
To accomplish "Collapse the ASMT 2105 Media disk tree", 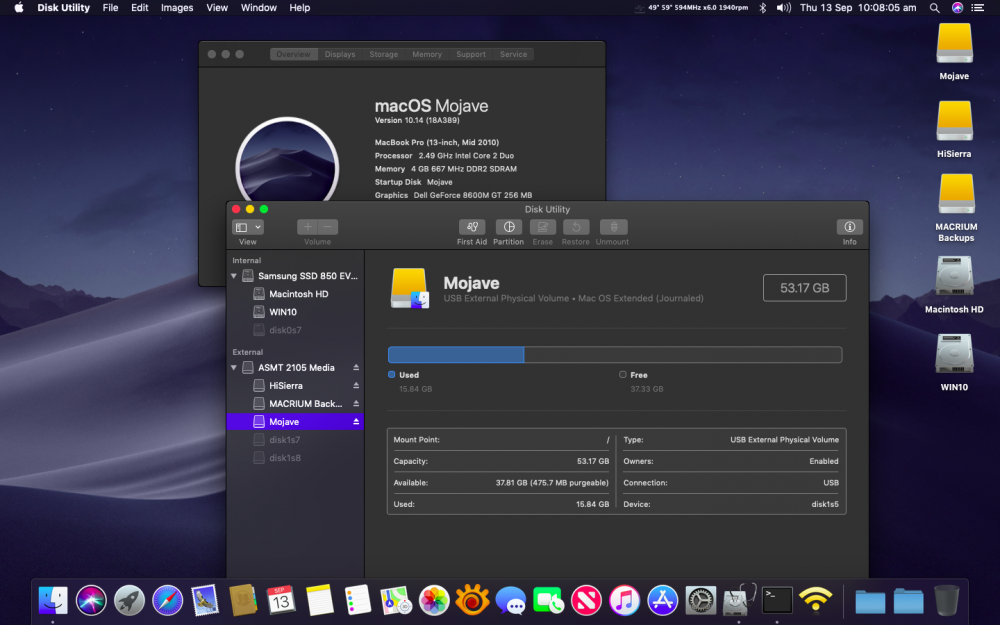I will (x=234, y=368).
